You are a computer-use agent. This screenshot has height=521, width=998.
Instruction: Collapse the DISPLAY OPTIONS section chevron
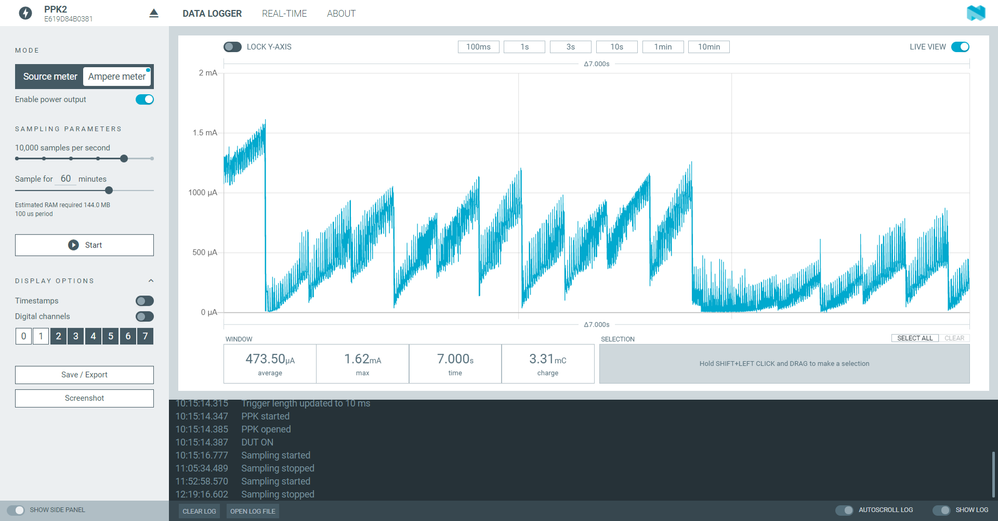point(151,281)
